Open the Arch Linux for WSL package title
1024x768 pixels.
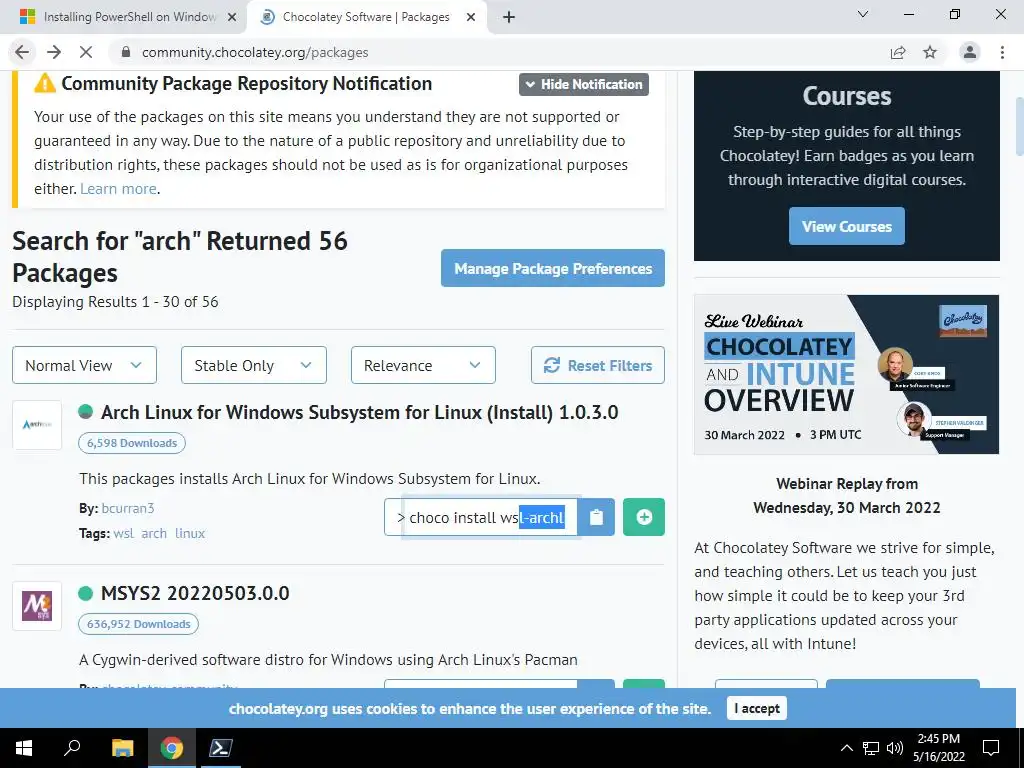359,412
